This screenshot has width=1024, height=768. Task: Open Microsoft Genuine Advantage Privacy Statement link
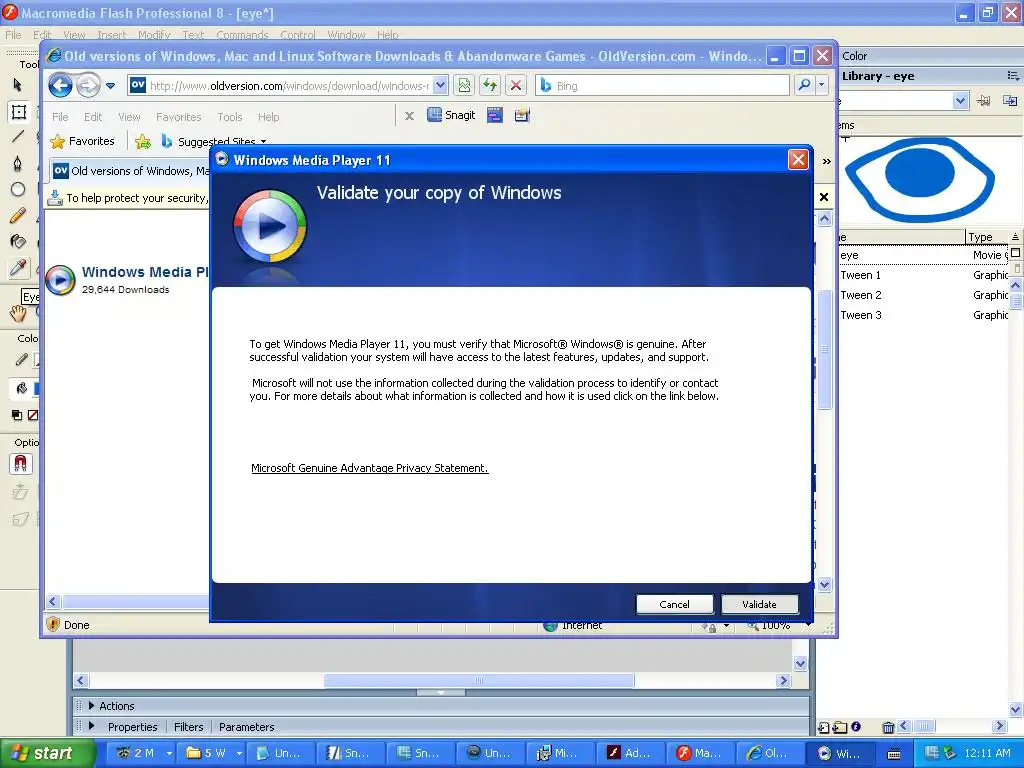370,468
